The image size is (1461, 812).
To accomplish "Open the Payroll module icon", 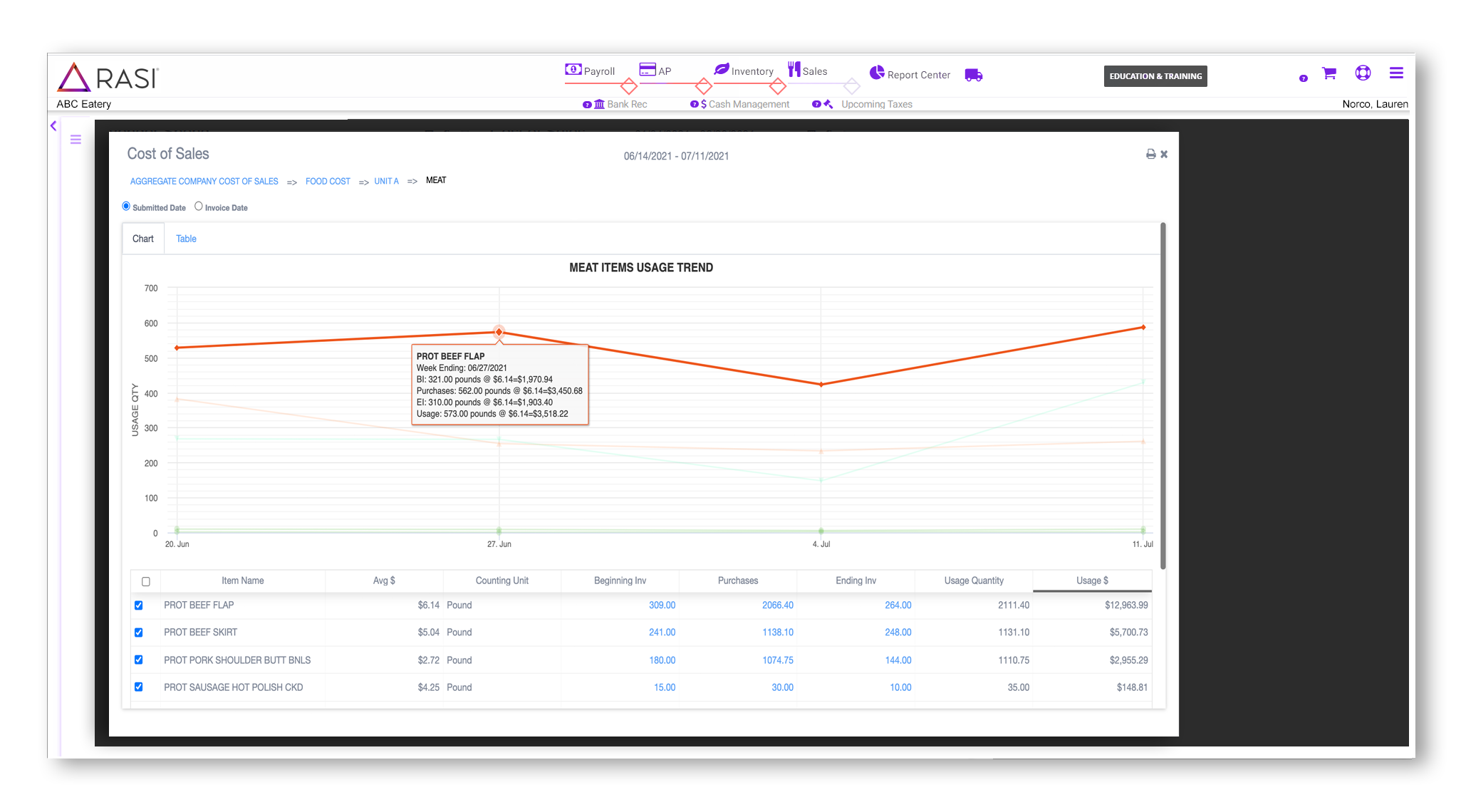I will [572, 69].
